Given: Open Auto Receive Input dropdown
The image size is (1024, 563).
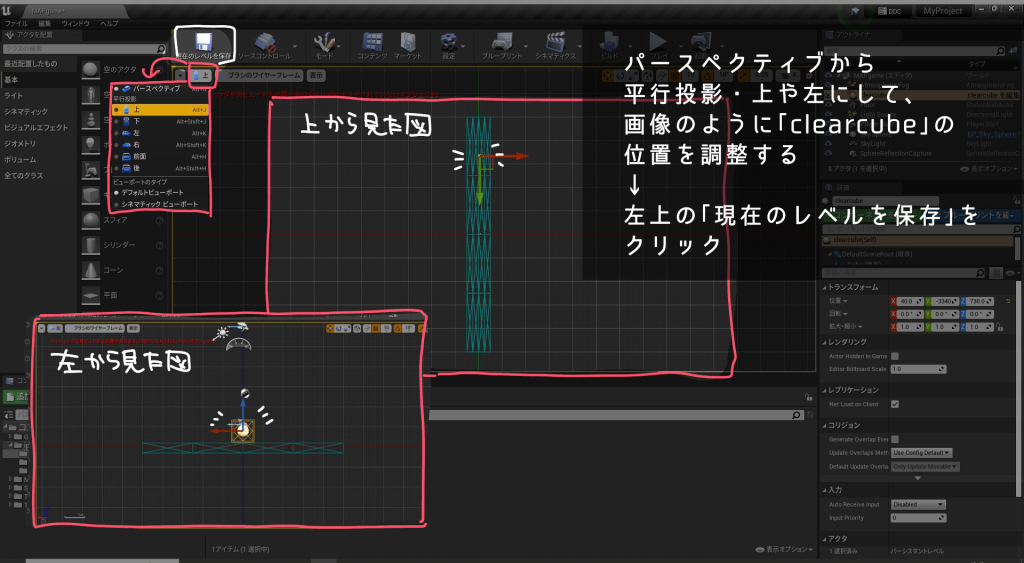Looking at the screenshot, I should coord(918,504).
